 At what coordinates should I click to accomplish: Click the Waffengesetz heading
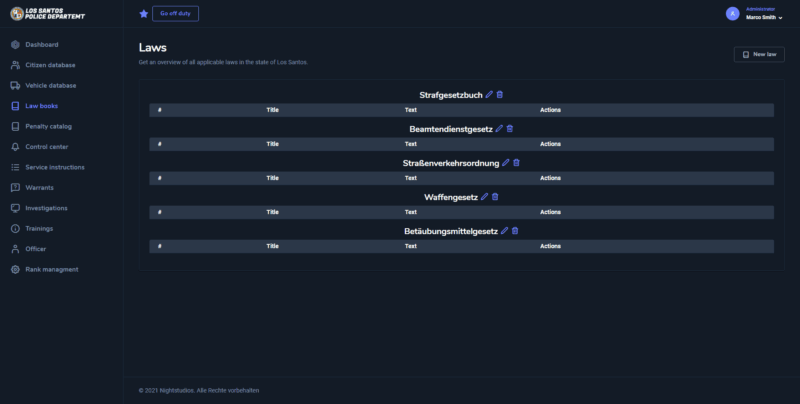point(451,197)
